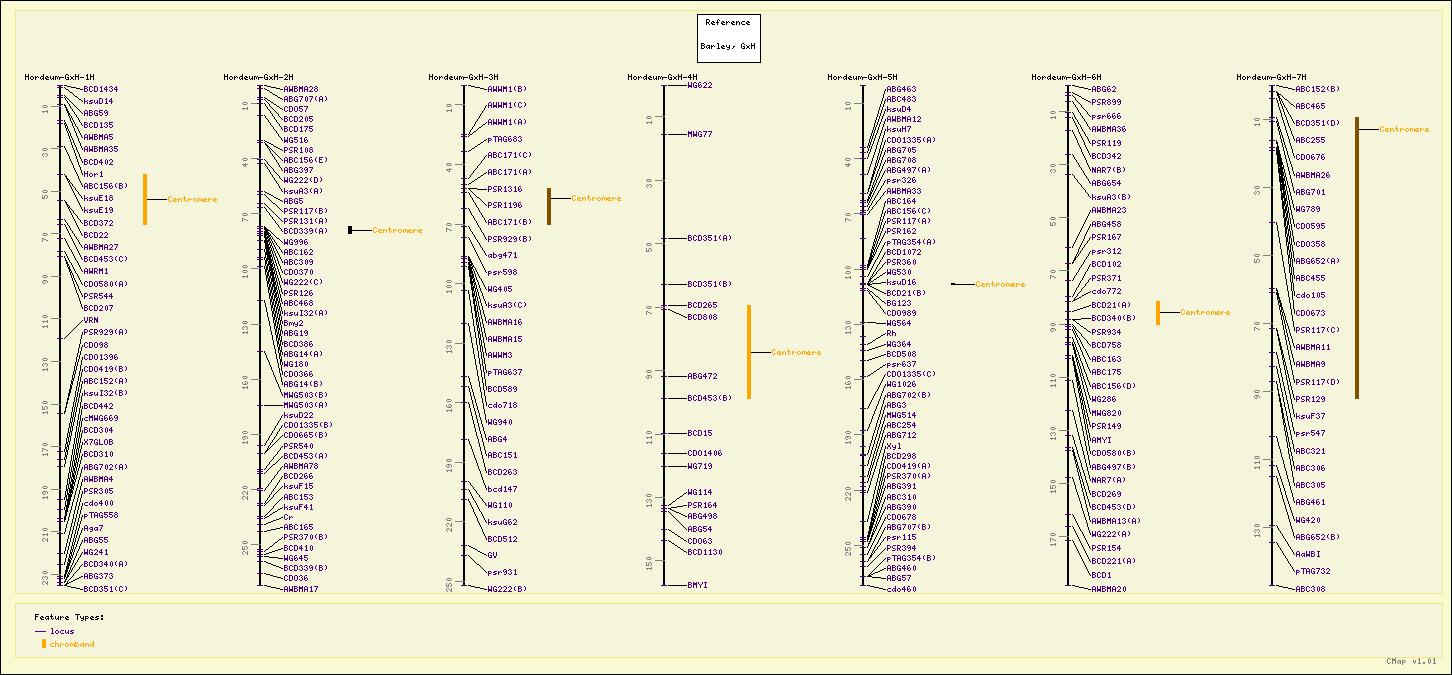This screenshot has height=675, width=1452.
Task: Open the Hordeum-GxH-7H map title
Action: (x=1271, y=77)
